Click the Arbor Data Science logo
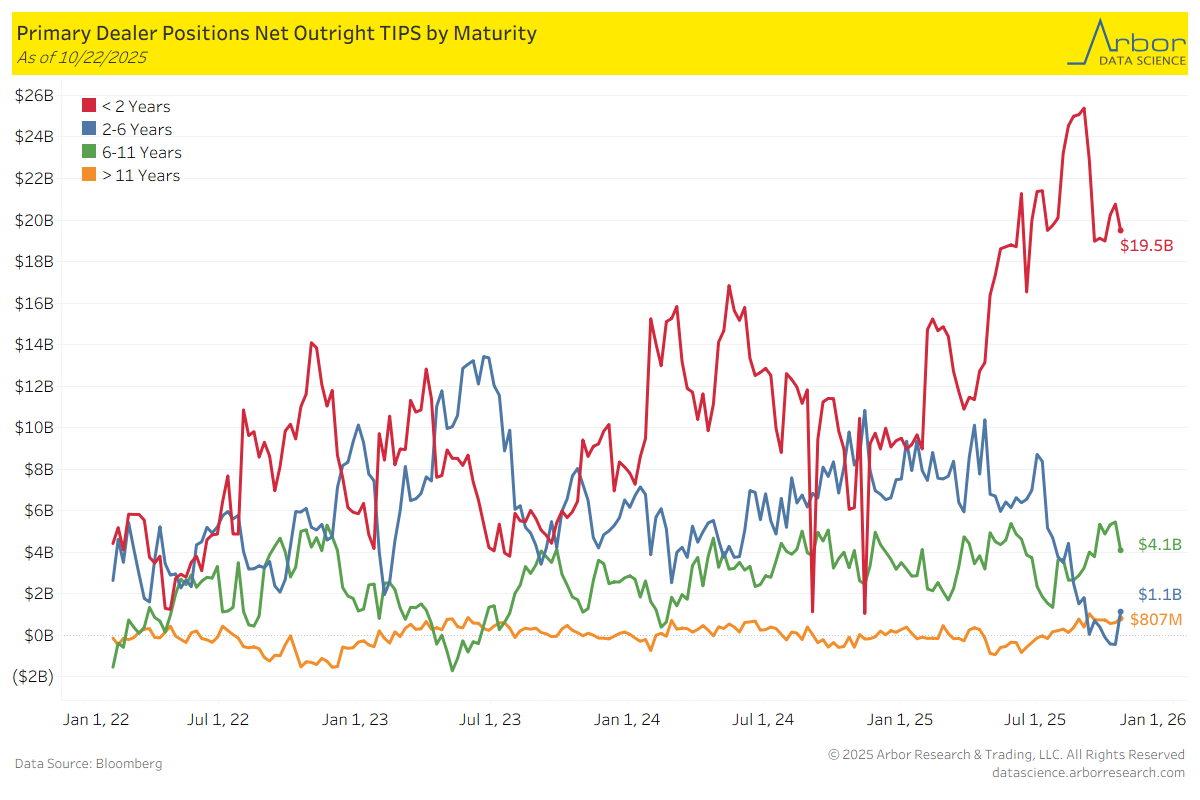1200x800 pixels. pos(1125,42)
